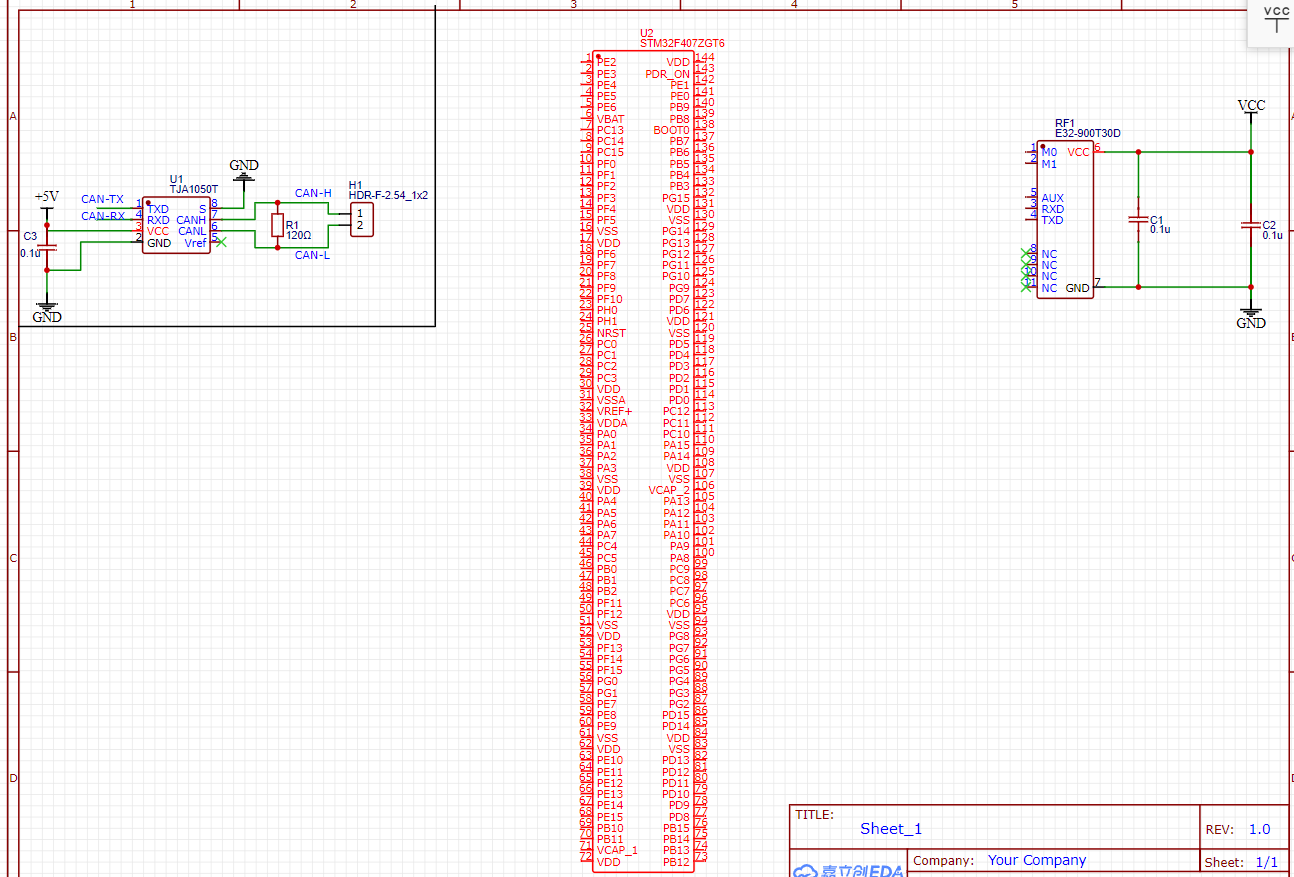Click the VCC power symbol tool
The image size is (1294, 877).
(1276, 20)
